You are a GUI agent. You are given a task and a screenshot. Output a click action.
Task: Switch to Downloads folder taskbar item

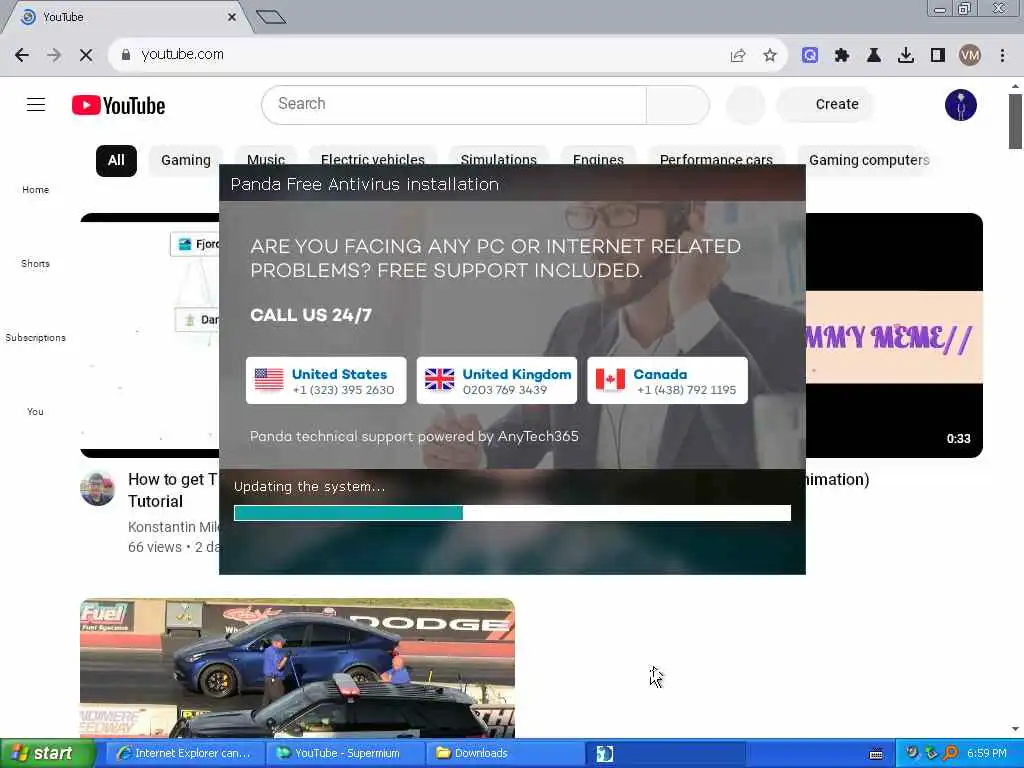[x=506, y=753]
